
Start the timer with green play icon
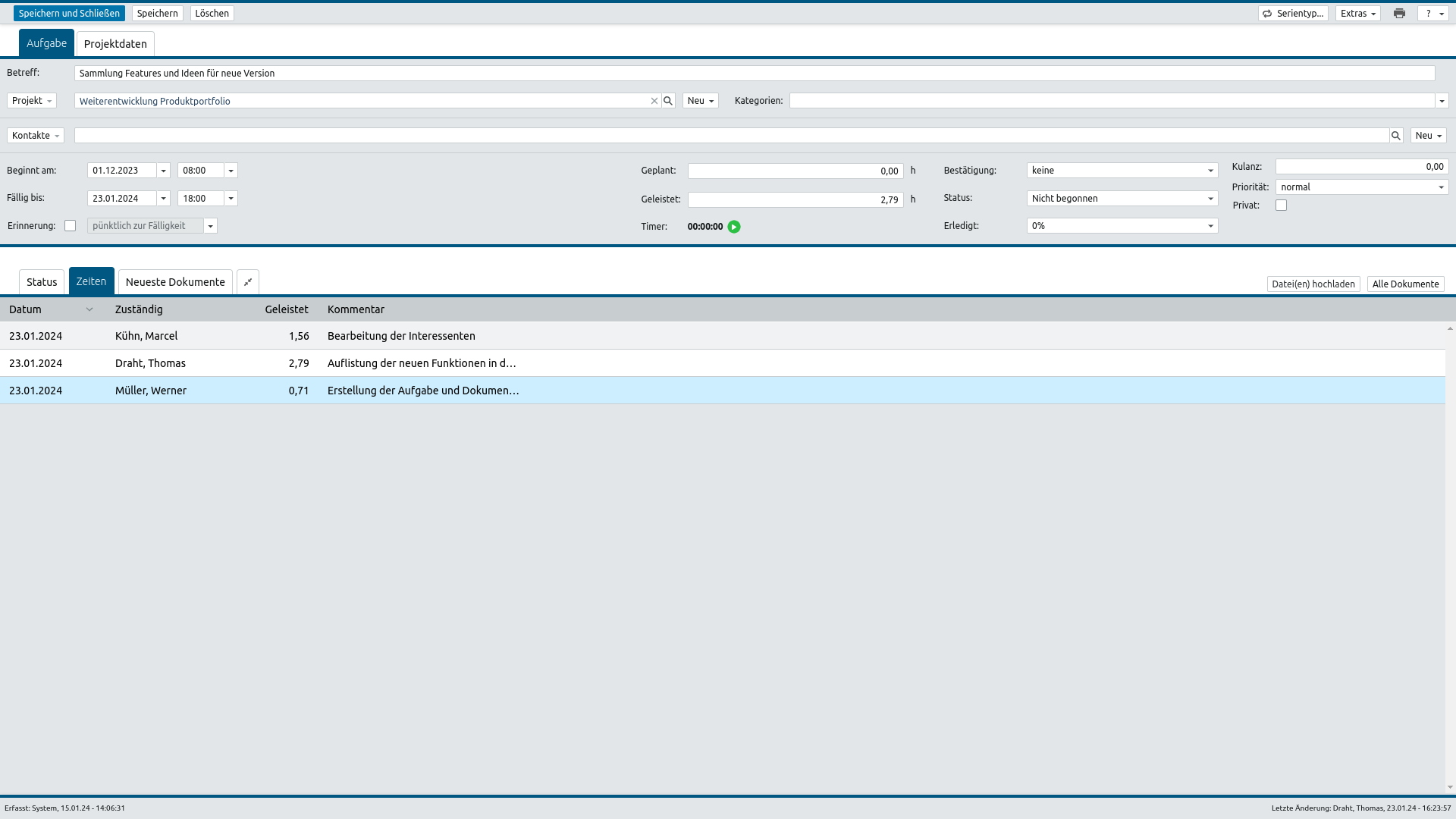(734, 227)
